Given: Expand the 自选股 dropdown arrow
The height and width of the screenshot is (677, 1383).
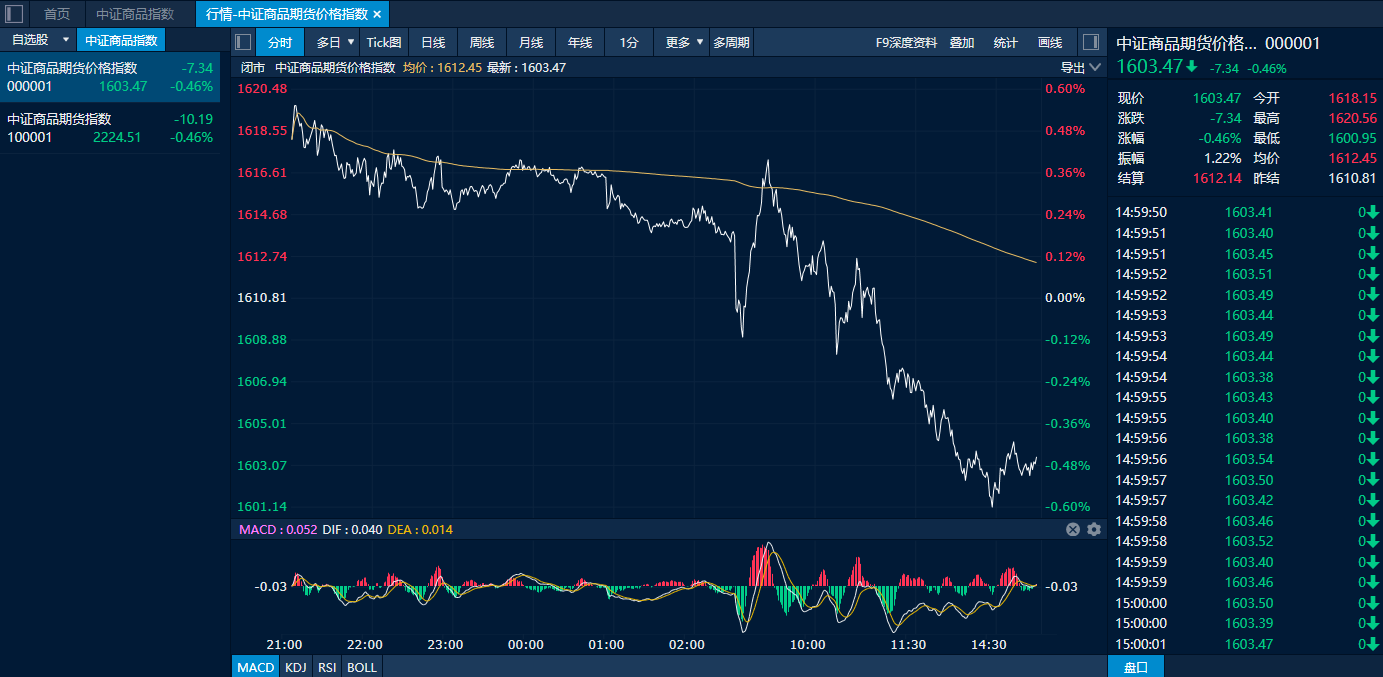Looking at the screenshot, I should (x=66, y=40).
